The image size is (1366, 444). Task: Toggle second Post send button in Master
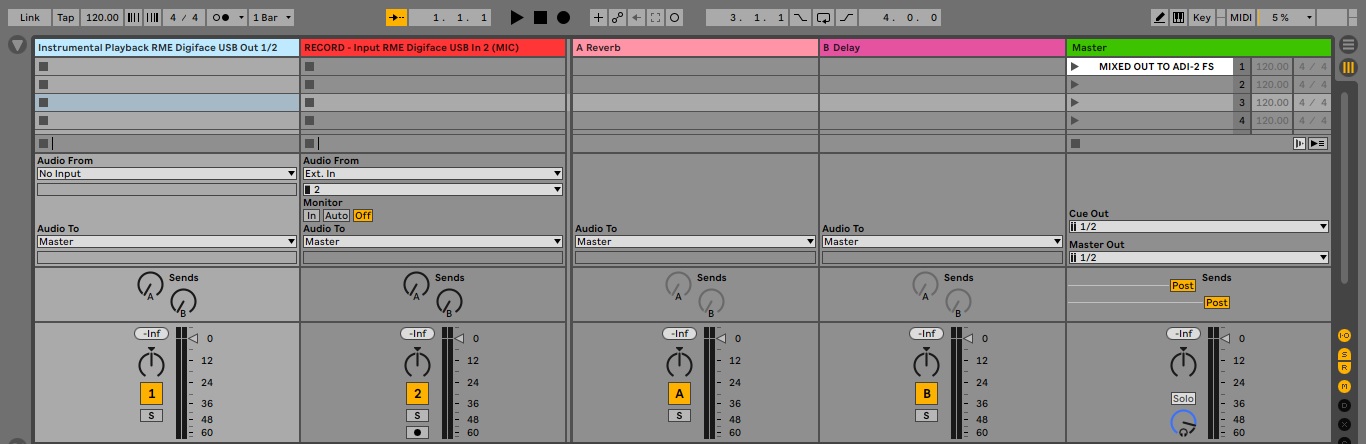tap(1217, 303)
